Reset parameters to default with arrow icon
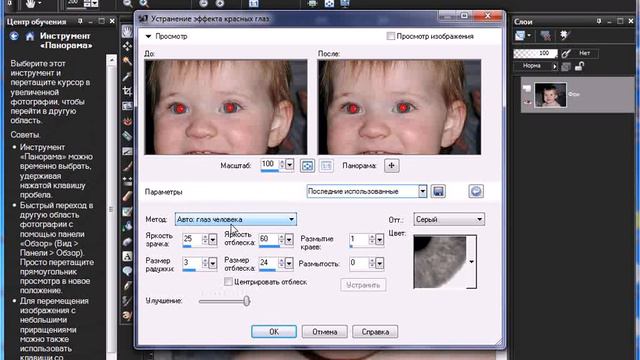The width and height of the screenshot is (640, 360). click(476, 191)
